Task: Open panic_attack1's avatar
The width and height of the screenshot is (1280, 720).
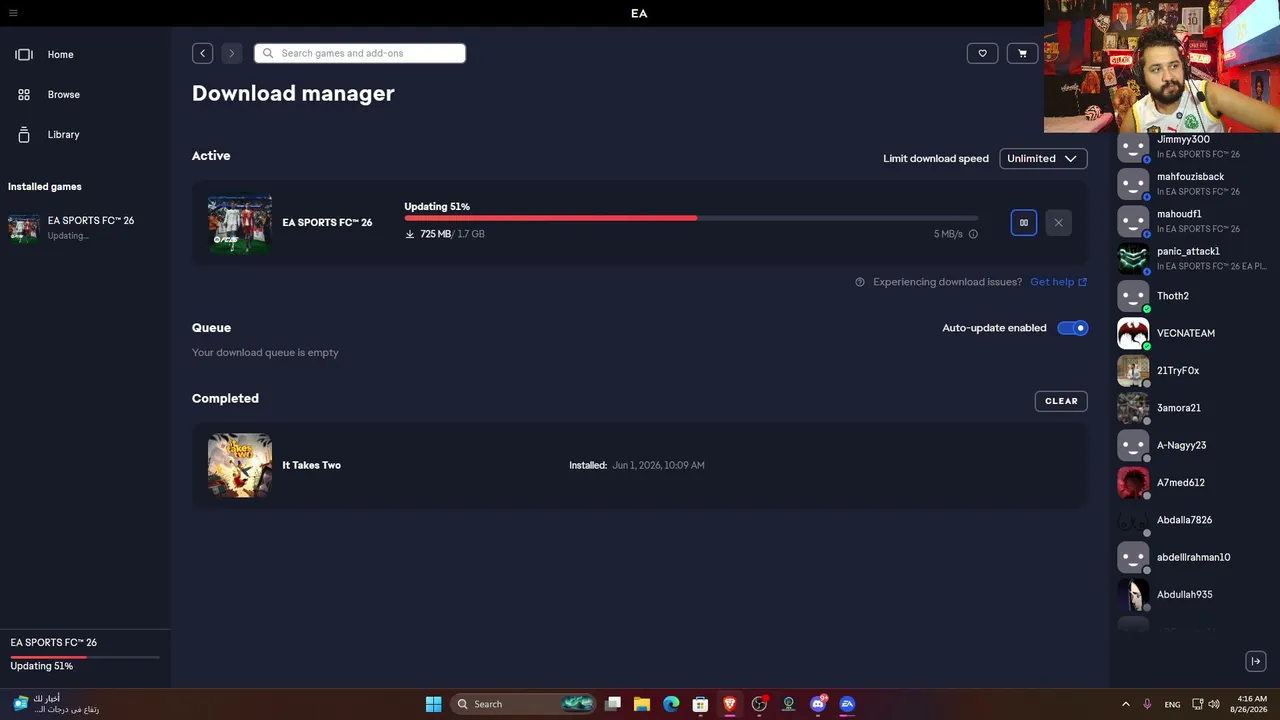Action: pos(1133,259)
